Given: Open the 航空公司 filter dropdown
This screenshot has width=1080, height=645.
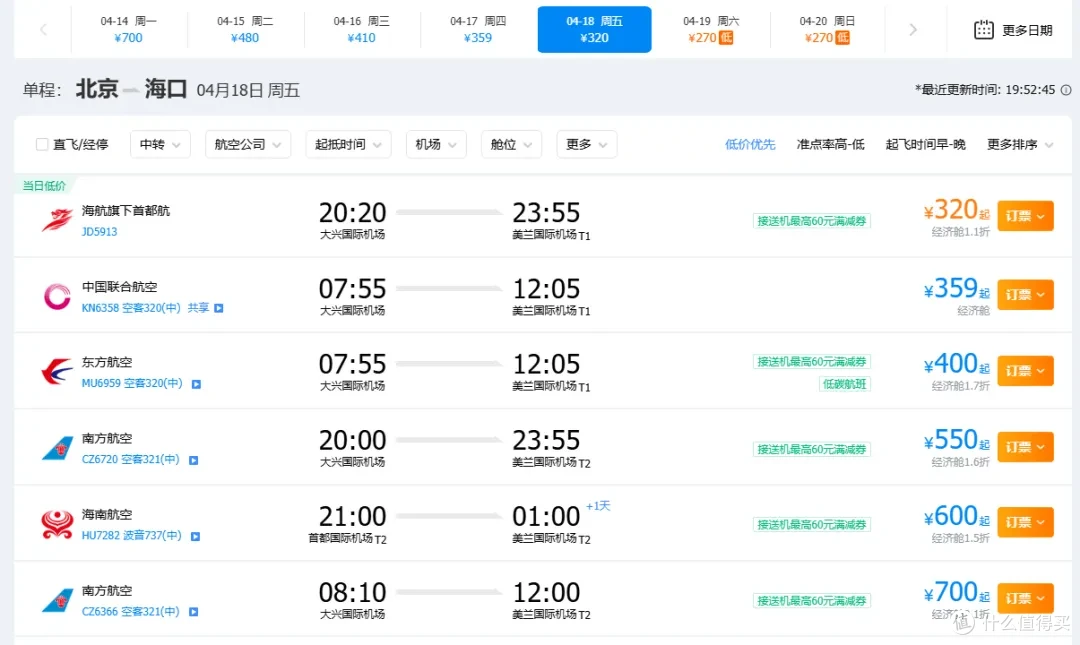Looking at the screenshot, I should click(x=248, y=144).
